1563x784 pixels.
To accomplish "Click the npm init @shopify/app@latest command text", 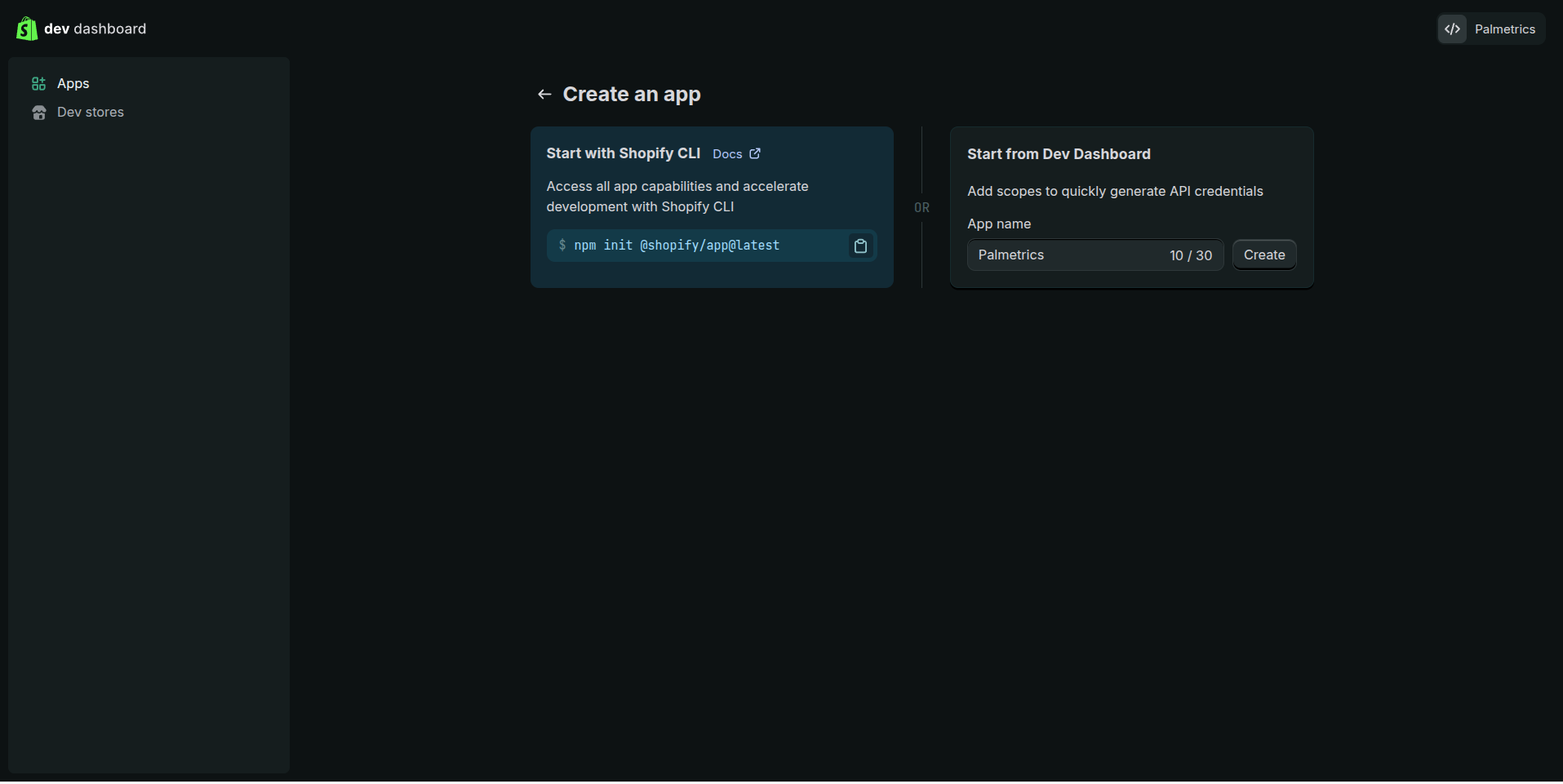I will pyautogui.click(x=677, y=246).
